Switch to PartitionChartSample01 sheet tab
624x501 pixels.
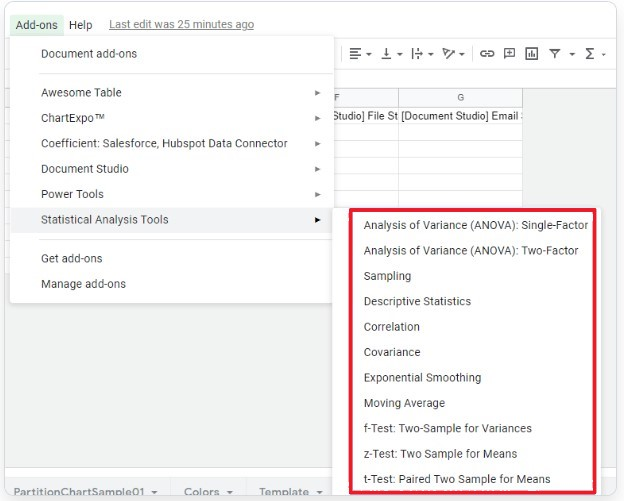(x=79, y=492)
